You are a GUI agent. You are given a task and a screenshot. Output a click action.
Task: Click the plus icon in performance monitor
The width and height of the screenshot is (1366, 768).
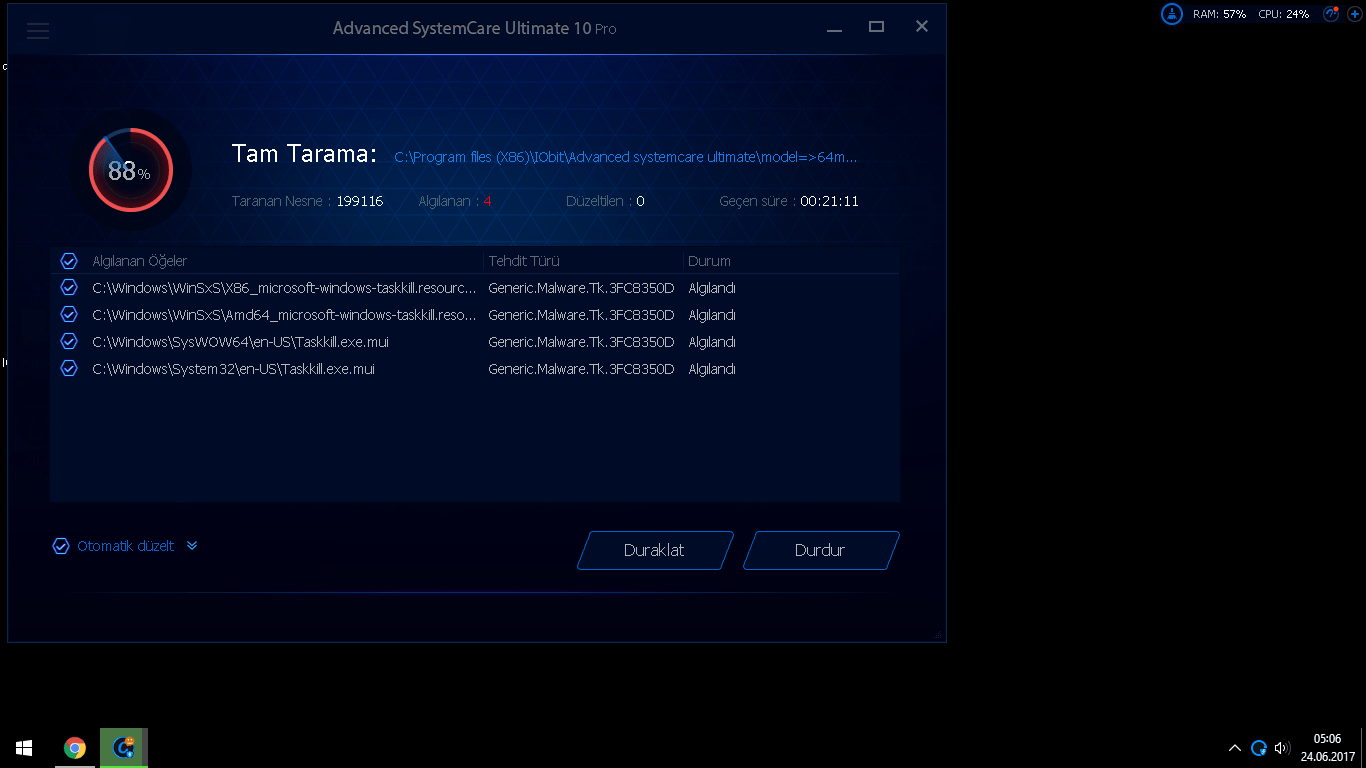pos(1354,14)
